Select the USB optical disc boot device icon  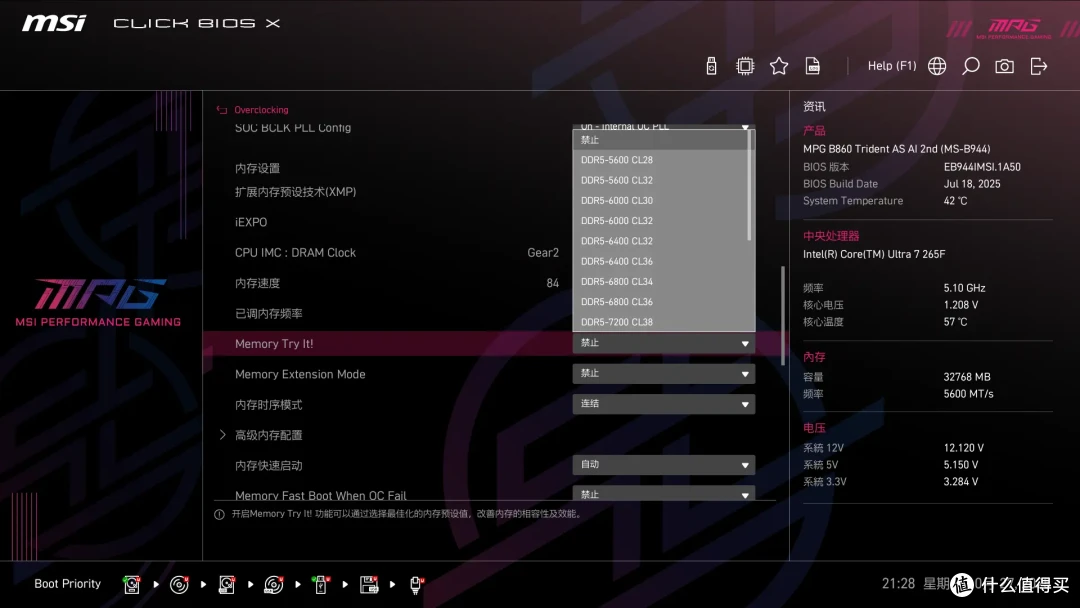coord(274,585)
